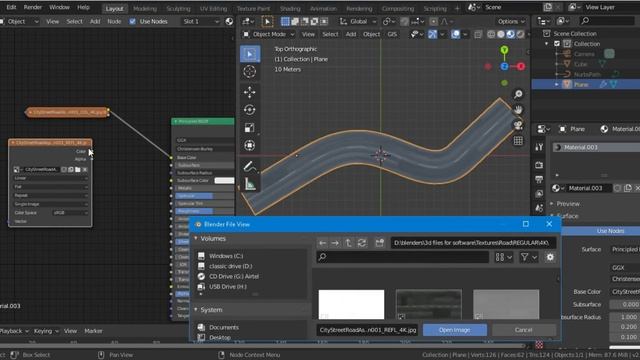Toggle camera view icon in viewport
Screen dimensions: 640x360
(518, 125)
